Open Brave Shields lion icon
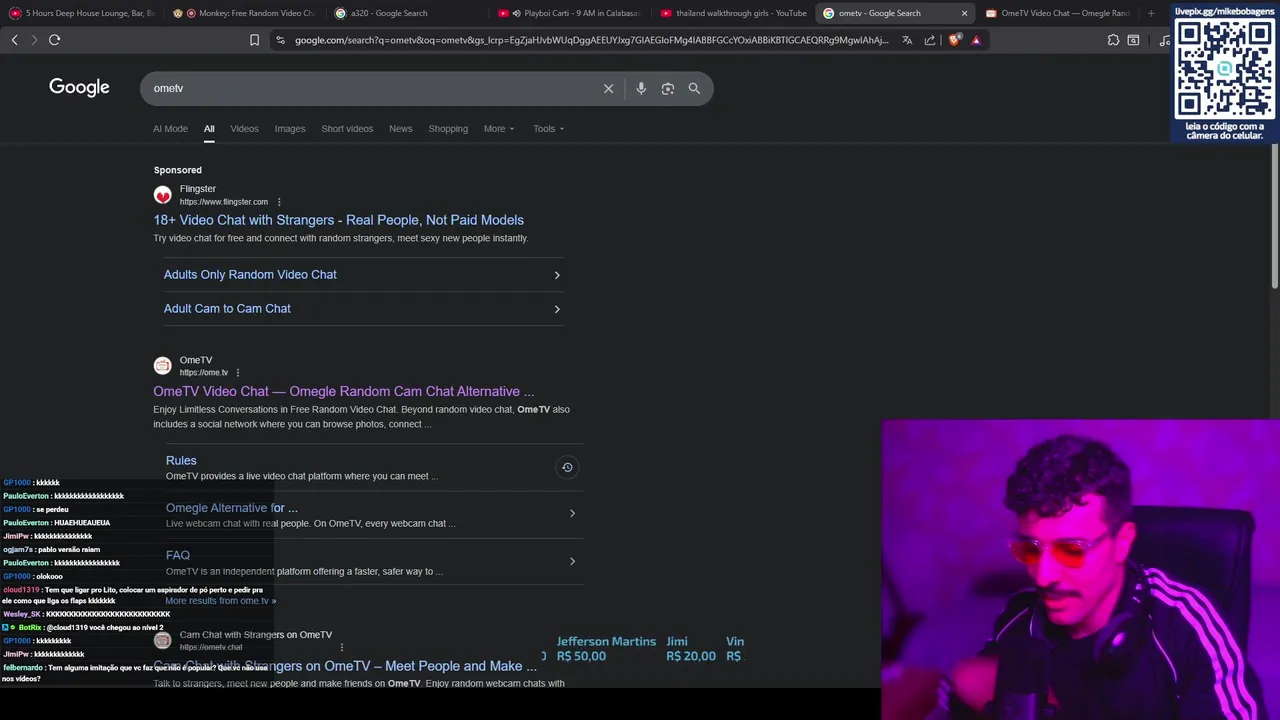 click(954, 40)
